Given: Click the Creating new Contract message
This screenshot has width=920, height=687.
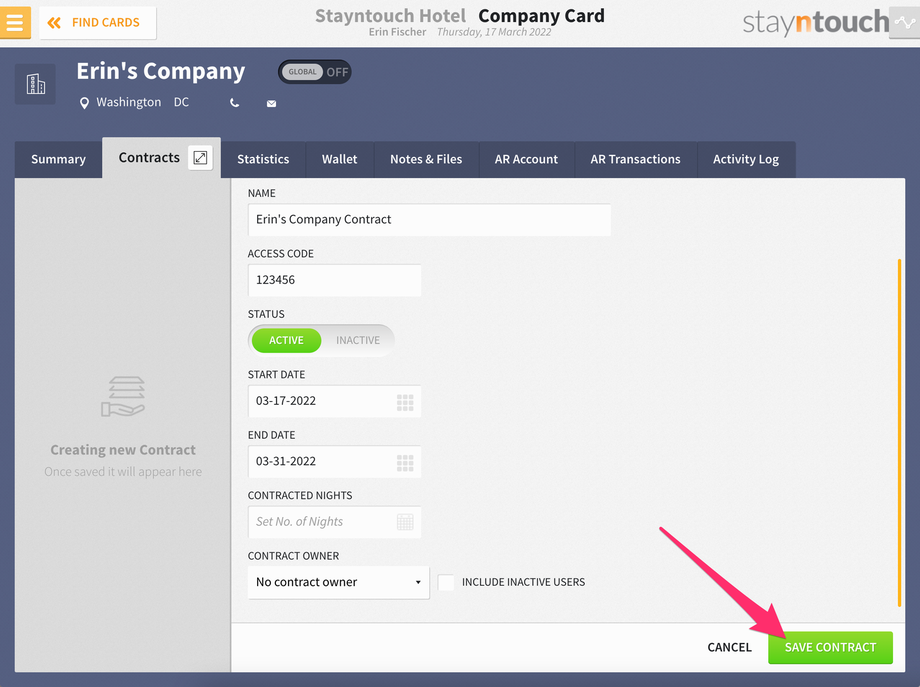Looking at the screenshot, I should 123,450.
